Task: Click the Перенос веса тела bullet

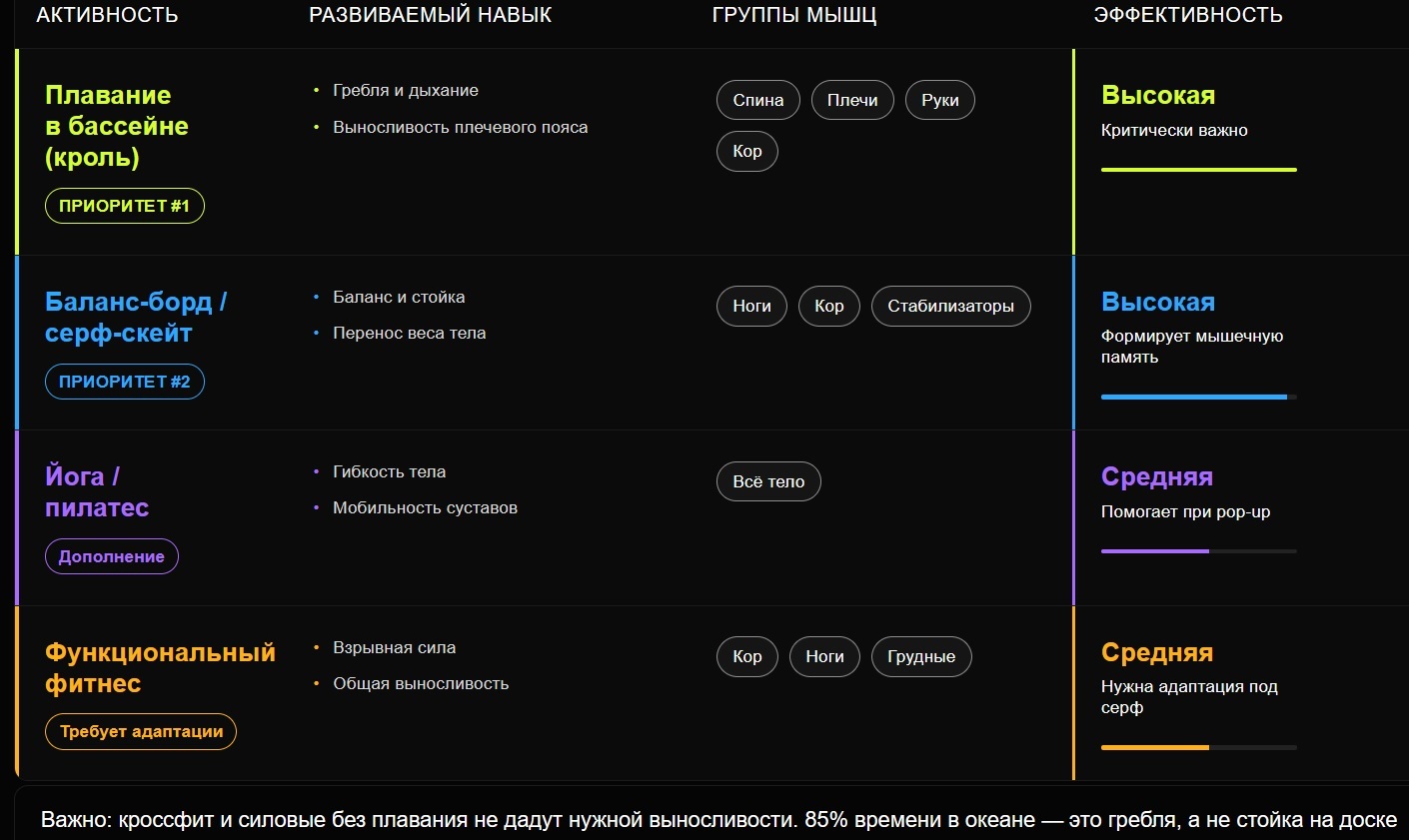Action: coord(410,333)
